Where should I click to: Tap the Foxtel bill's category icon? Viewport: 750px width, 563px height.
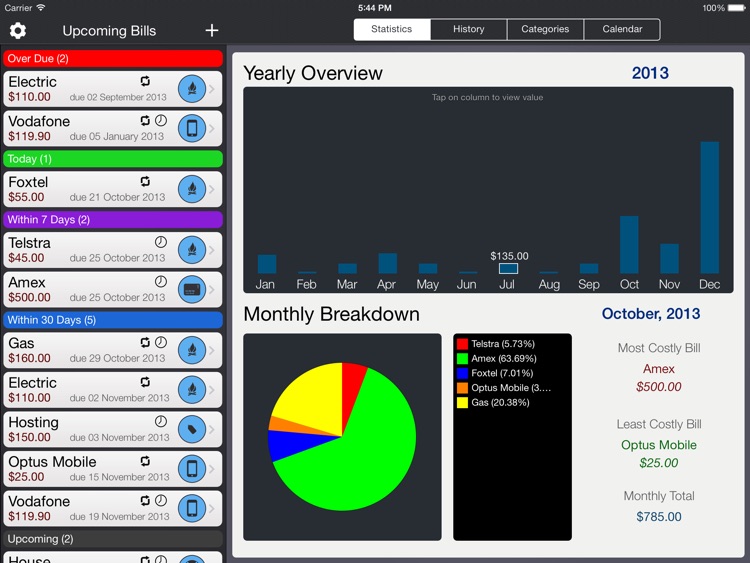pos(192,189)
